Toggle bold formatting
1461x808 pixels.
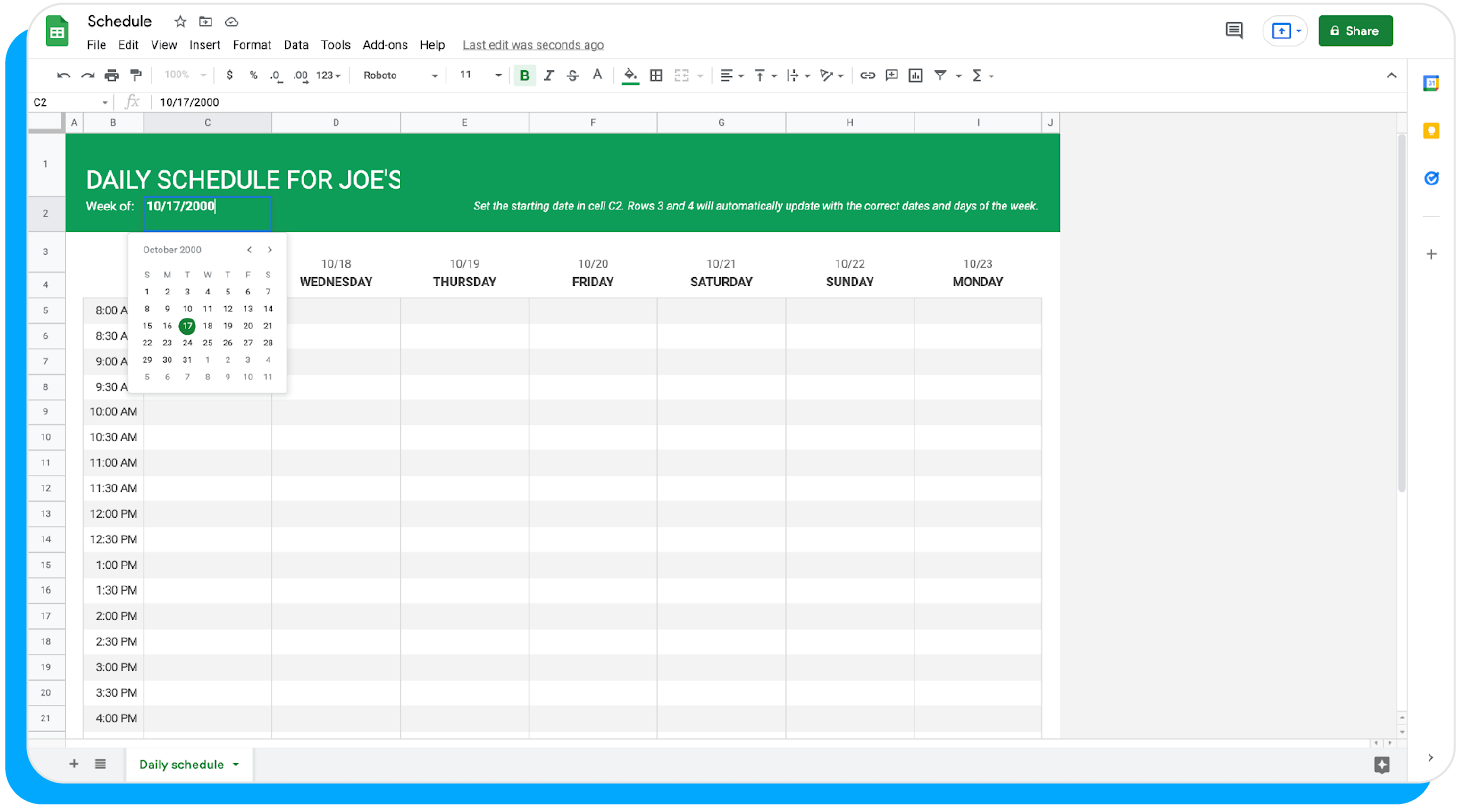pyautogui.click(x=524, y=76)
